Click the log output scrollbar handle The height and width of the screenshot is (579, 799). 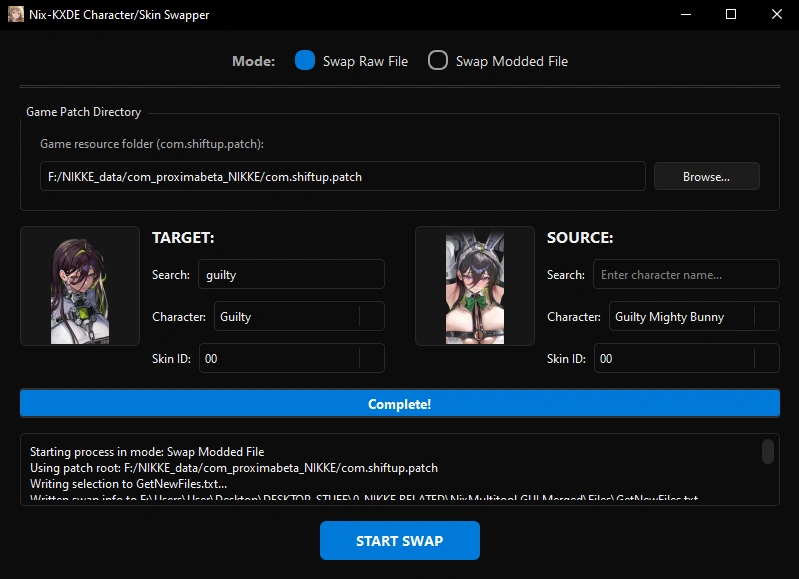point(767,452)
